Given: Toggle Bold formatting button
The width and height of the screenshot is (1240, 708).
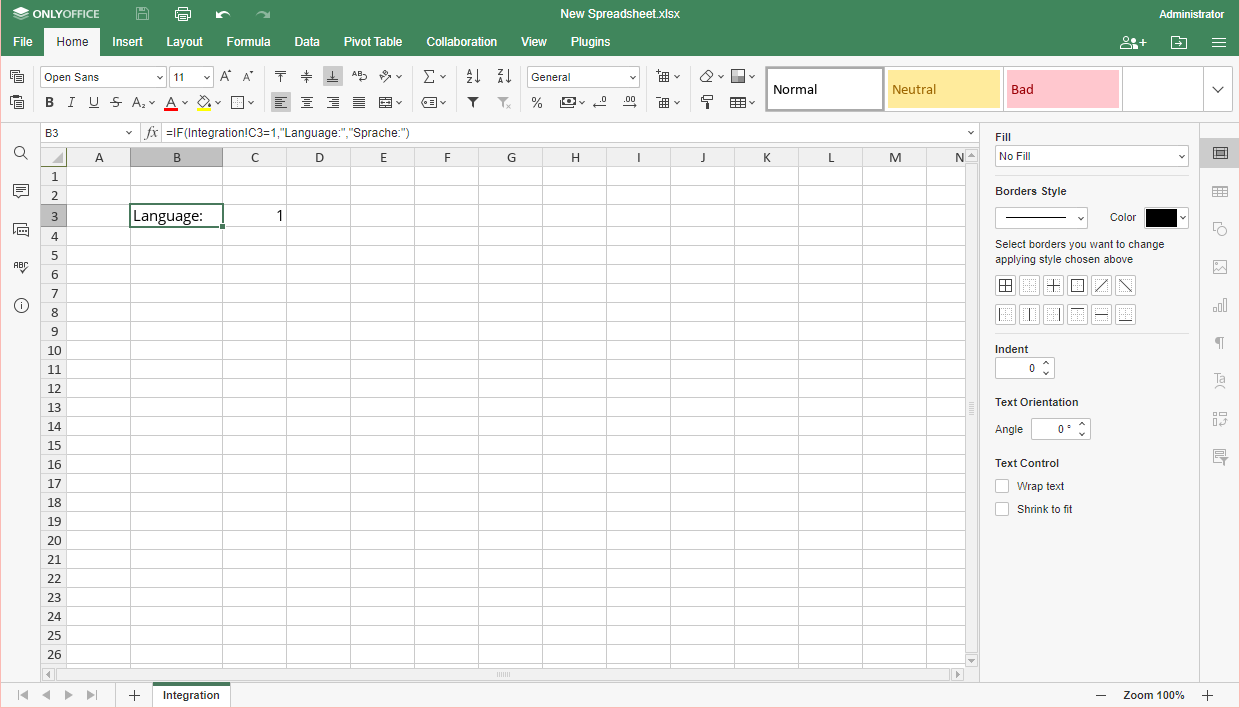Looking at the screenshot, I should click(49, 102).
